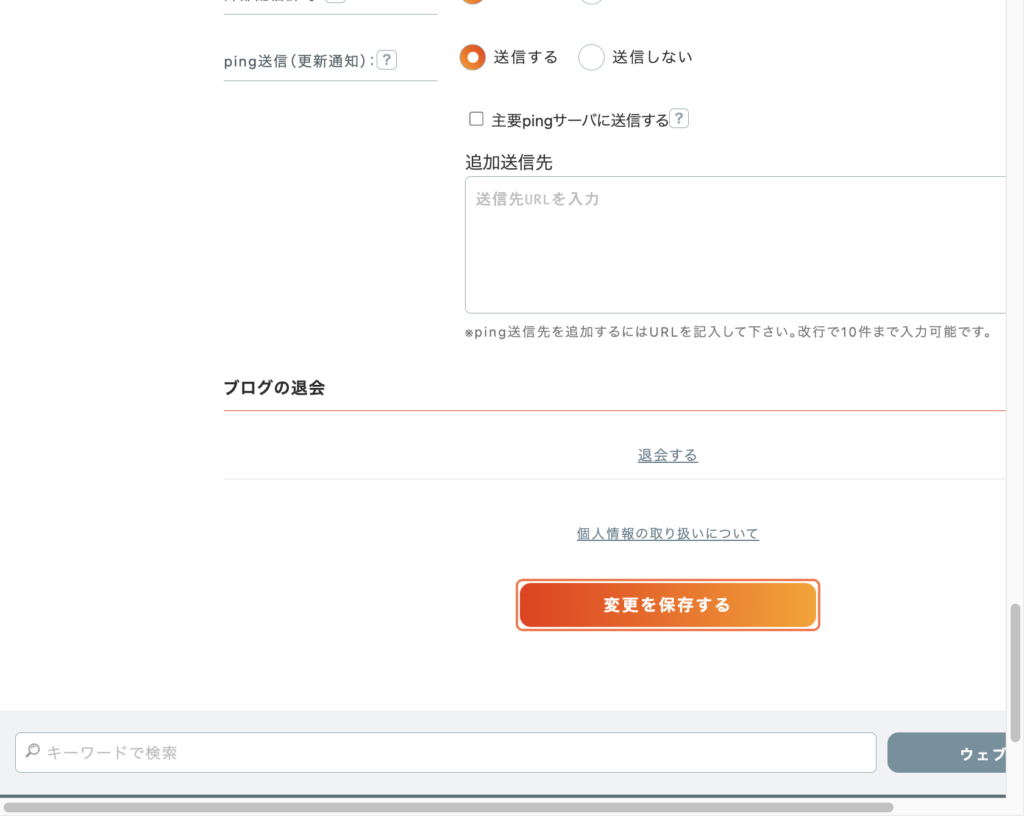Open help icon next to 主要pingサーバに送信する
The width and height of the screenshot is (1024, 816).
click(x=679, y=119)
